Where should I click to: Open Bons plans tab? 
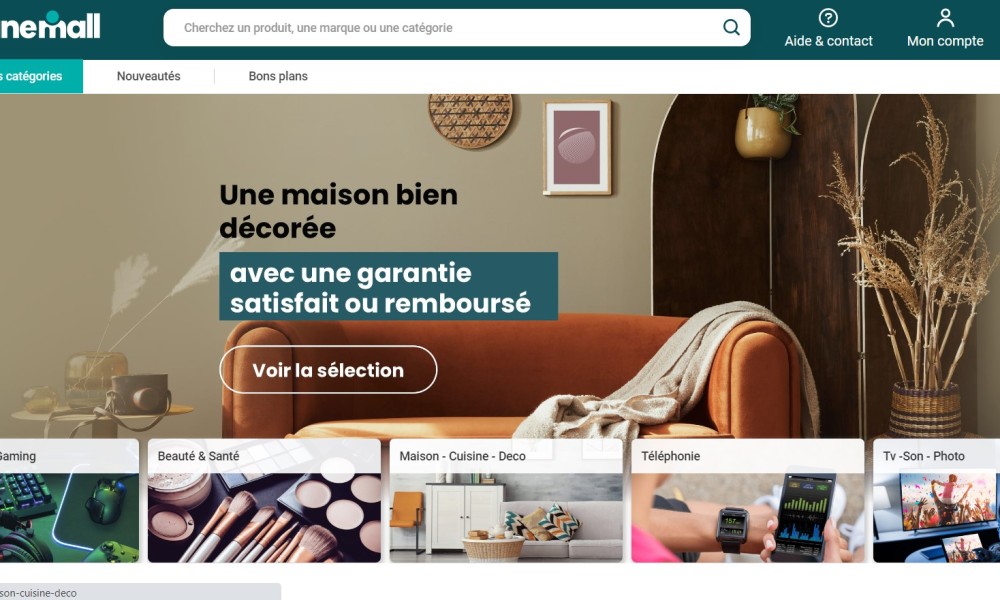(278, 77)
